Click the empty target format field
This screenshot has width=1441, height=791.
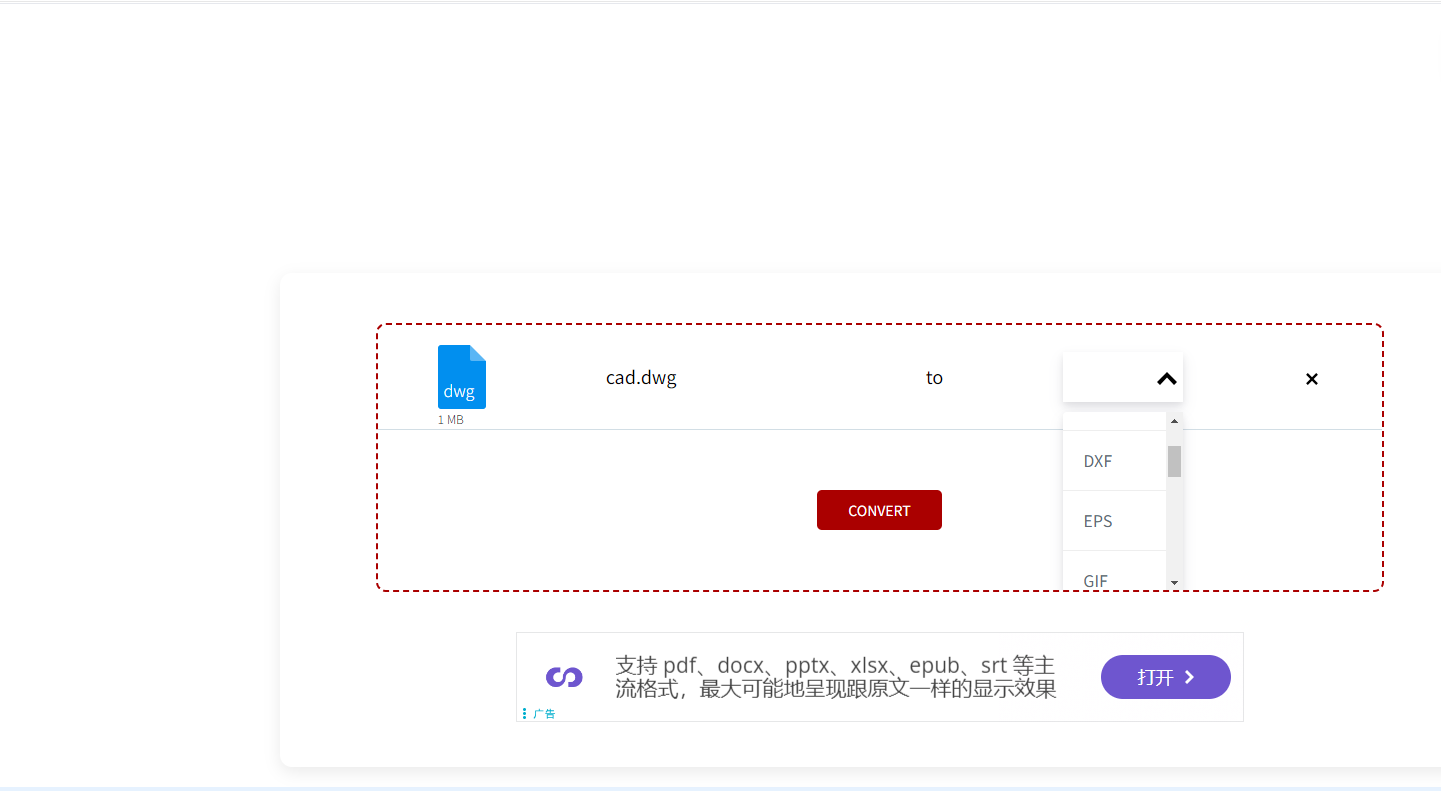pos(1105,378)
